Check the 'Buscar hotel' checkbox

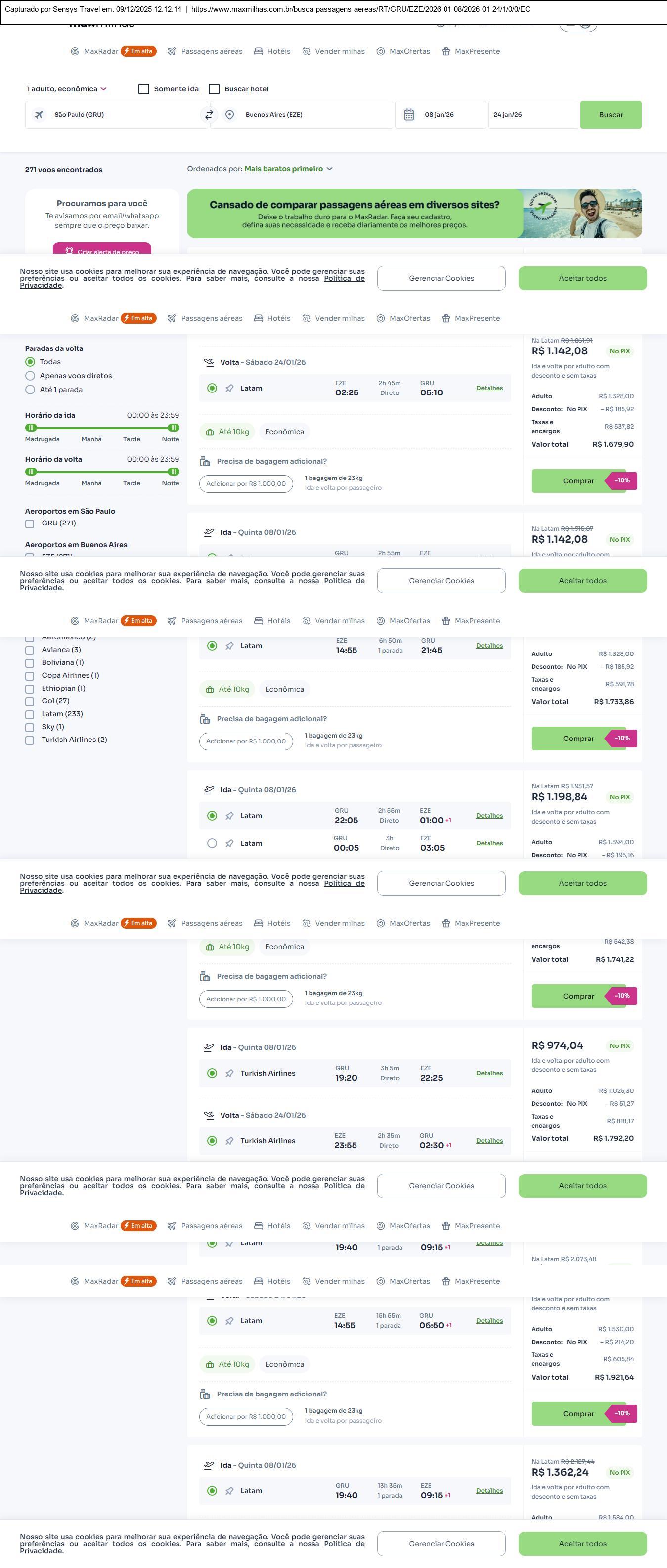tap(214, 89)
